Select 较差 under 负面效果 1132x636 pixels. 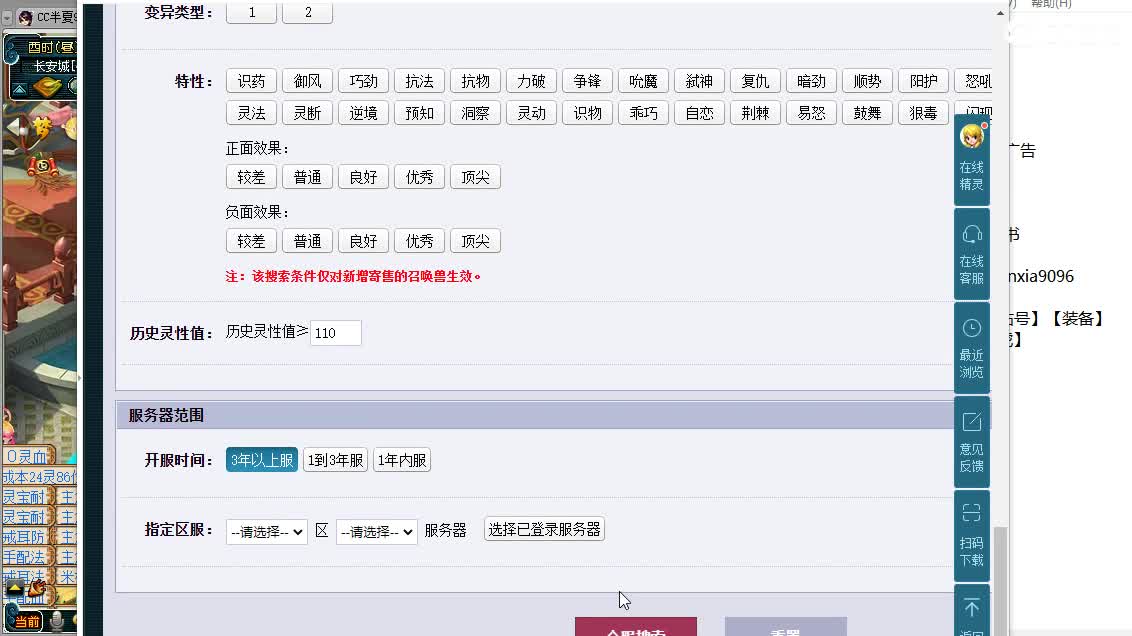coord(251,240)
